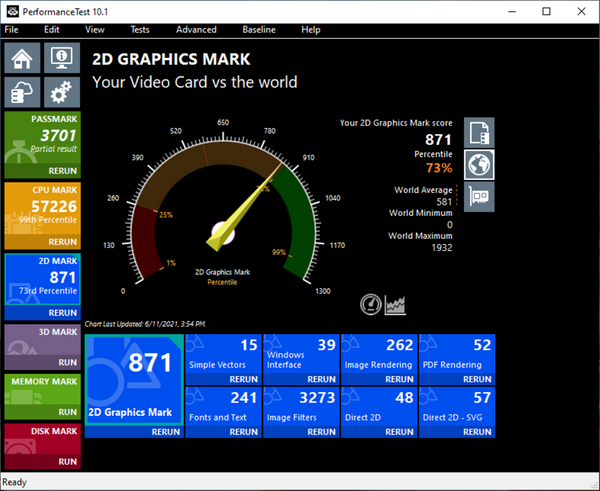Go to the Home screen icon
The height and width of the screenshot is (491, 600).
[x=22, y=58]
